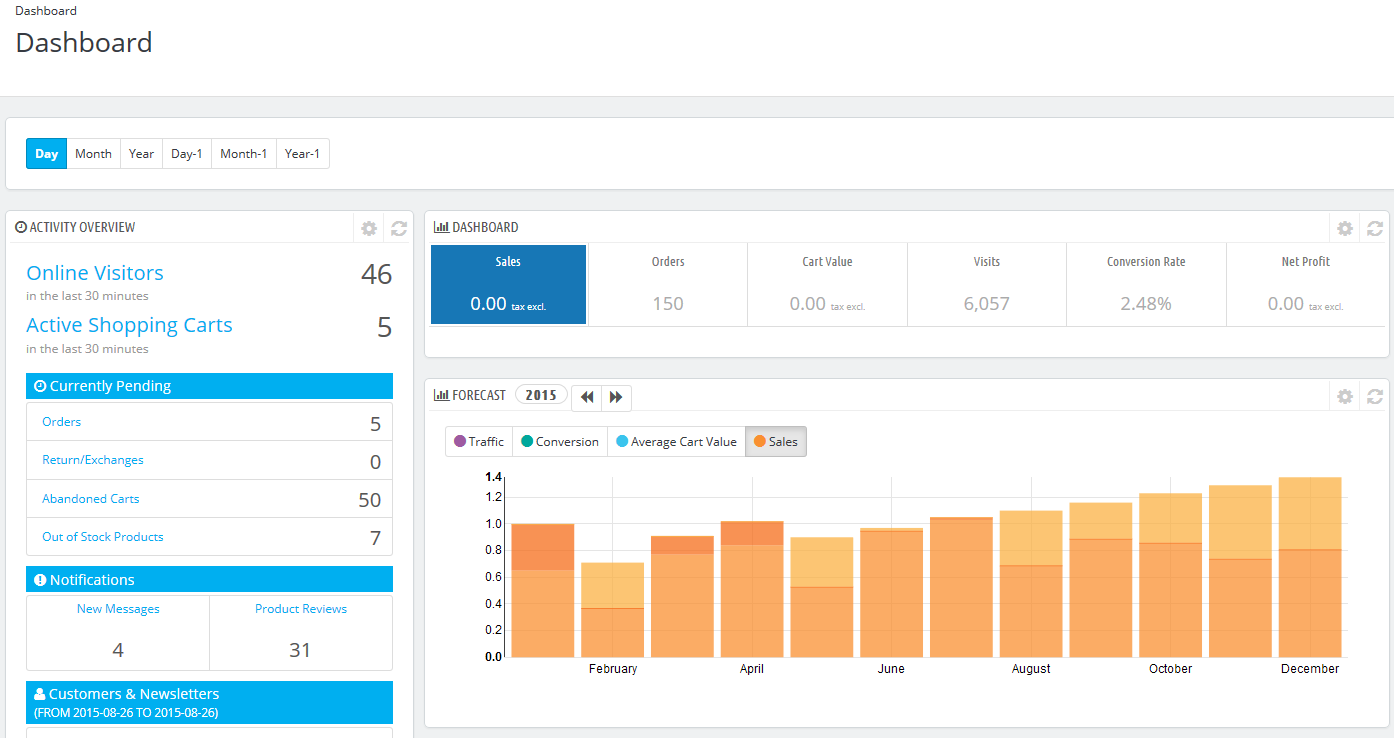The height and width of the screenshot is (738, 1394).
Task: Switch to the Month time filter
Action: pyautogui.click(x=93, y=153)
